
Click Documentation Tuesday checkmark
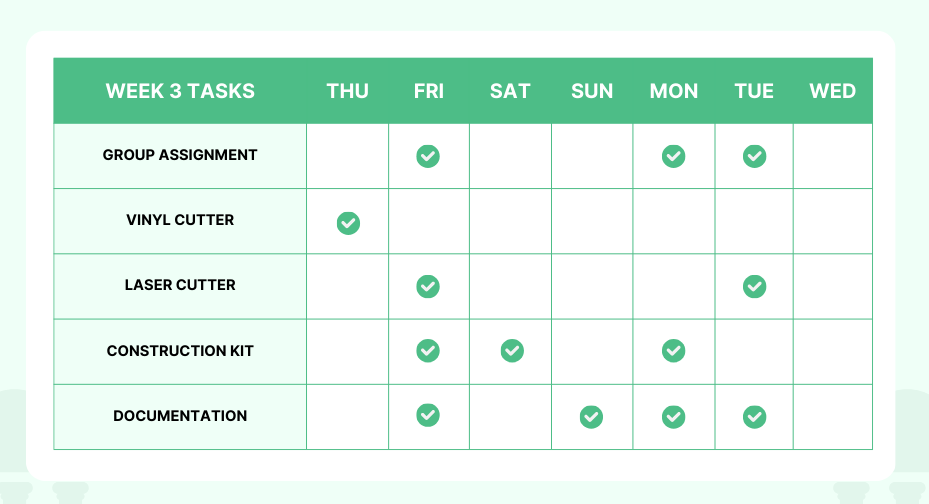754,416
